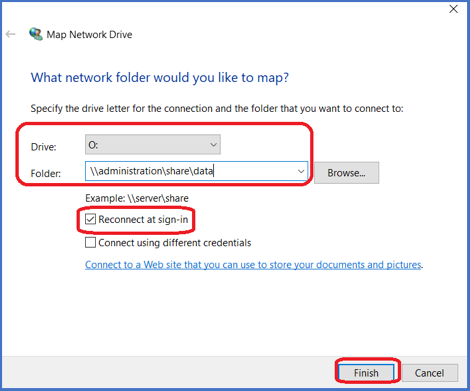Open the Drive letter dropdown
The height and width of the screenshot is (391, 470).
pos(153,145)
